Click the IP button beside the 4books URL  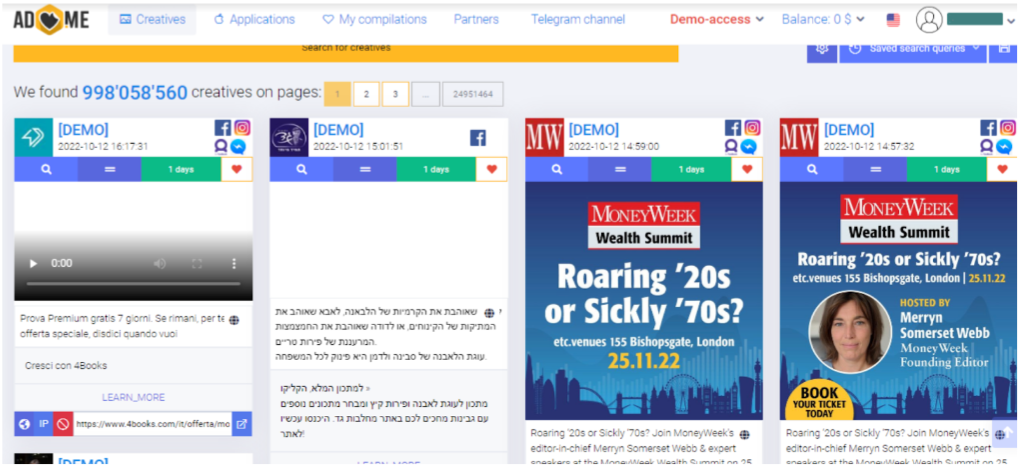pyautogui.click(x=44, y=424)
